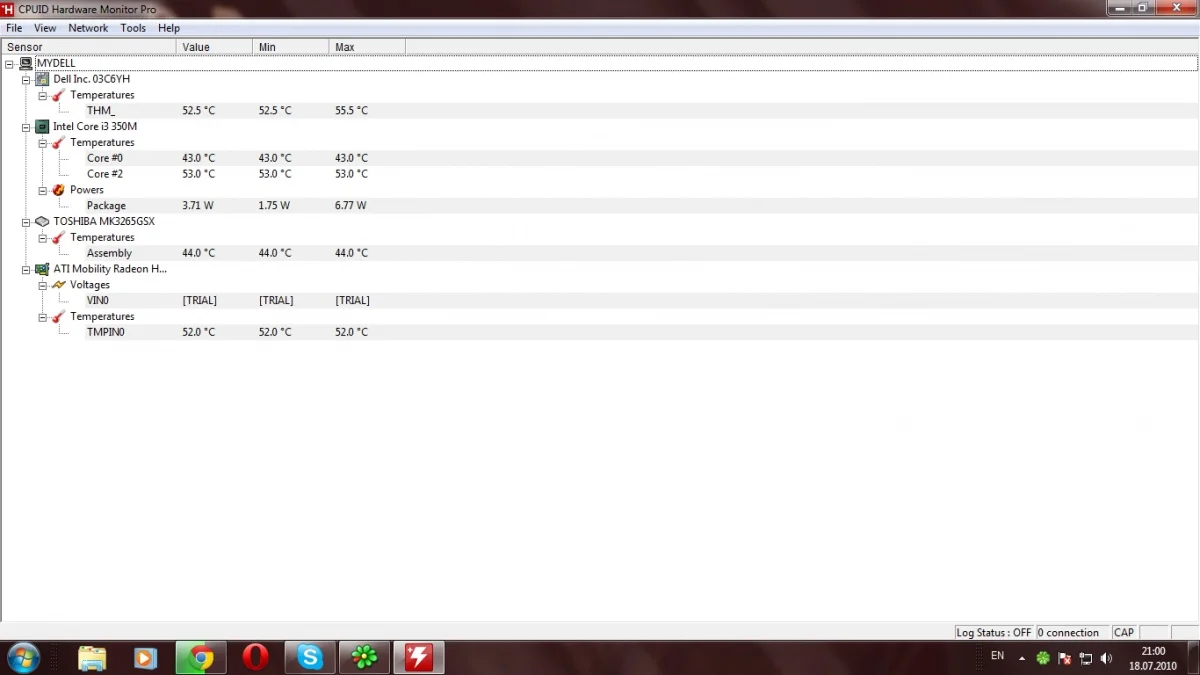
Task: Collapse the TOSHIBA MK3265GSX node
Action: (26, 222)
